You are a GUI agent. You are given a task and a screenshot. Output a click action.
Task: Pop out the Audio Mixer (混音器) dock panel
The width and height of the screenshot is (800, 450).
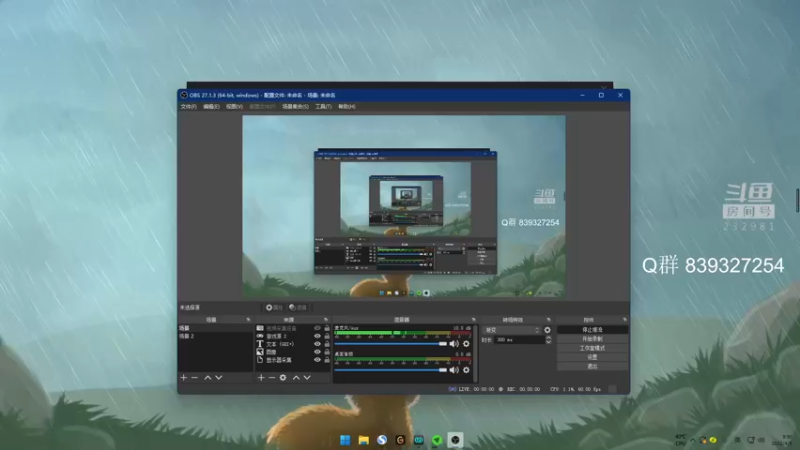[473, 319]
